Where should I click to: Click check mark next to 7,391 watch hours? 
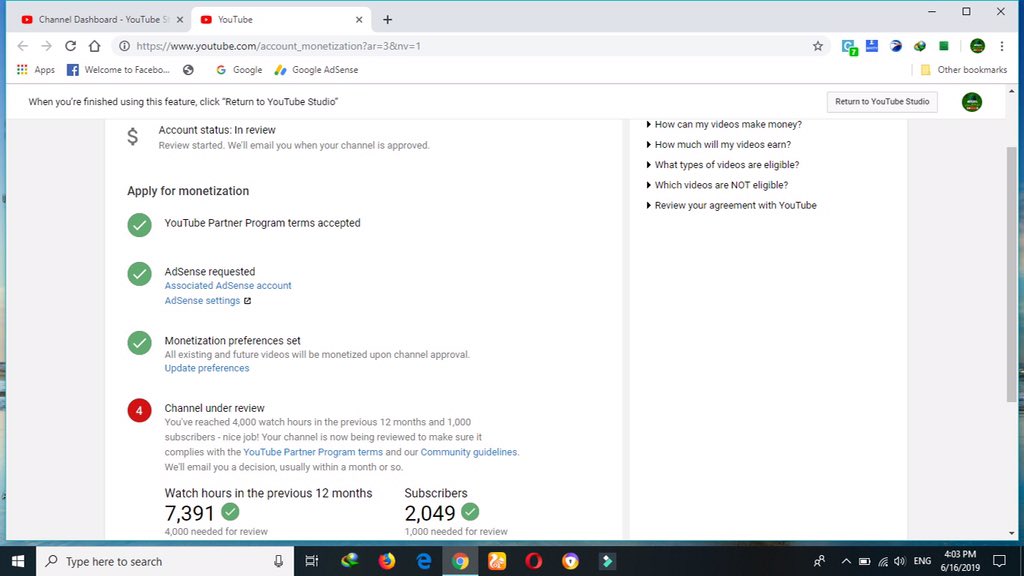[x=230, y=512]
